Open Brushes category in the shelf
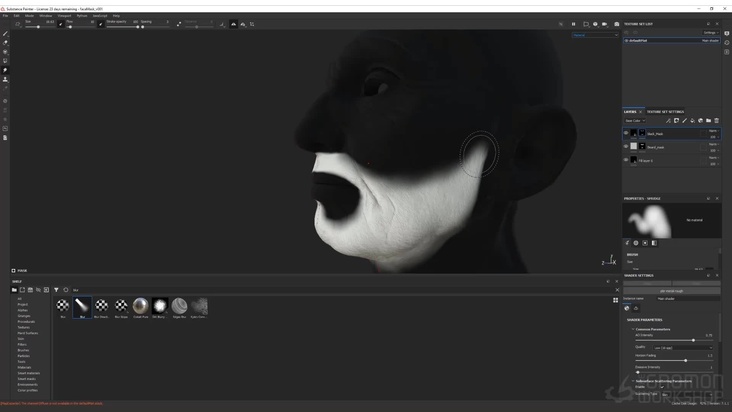732x412 pixels. click(23, 350)
